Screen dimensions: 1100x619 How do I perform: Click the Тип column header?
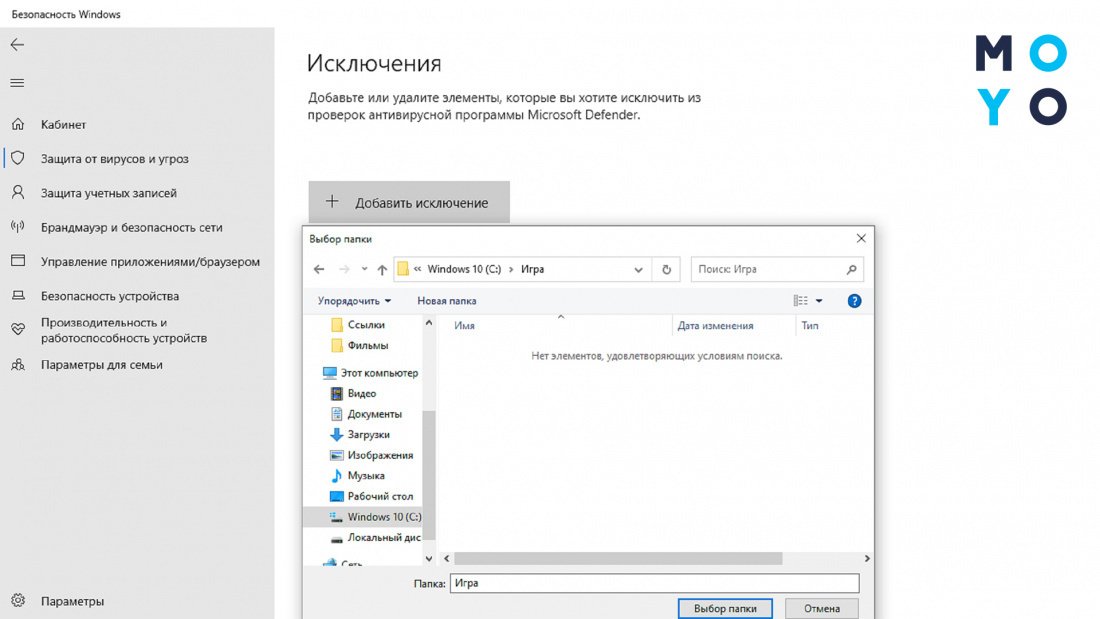(x=810, y=326)
